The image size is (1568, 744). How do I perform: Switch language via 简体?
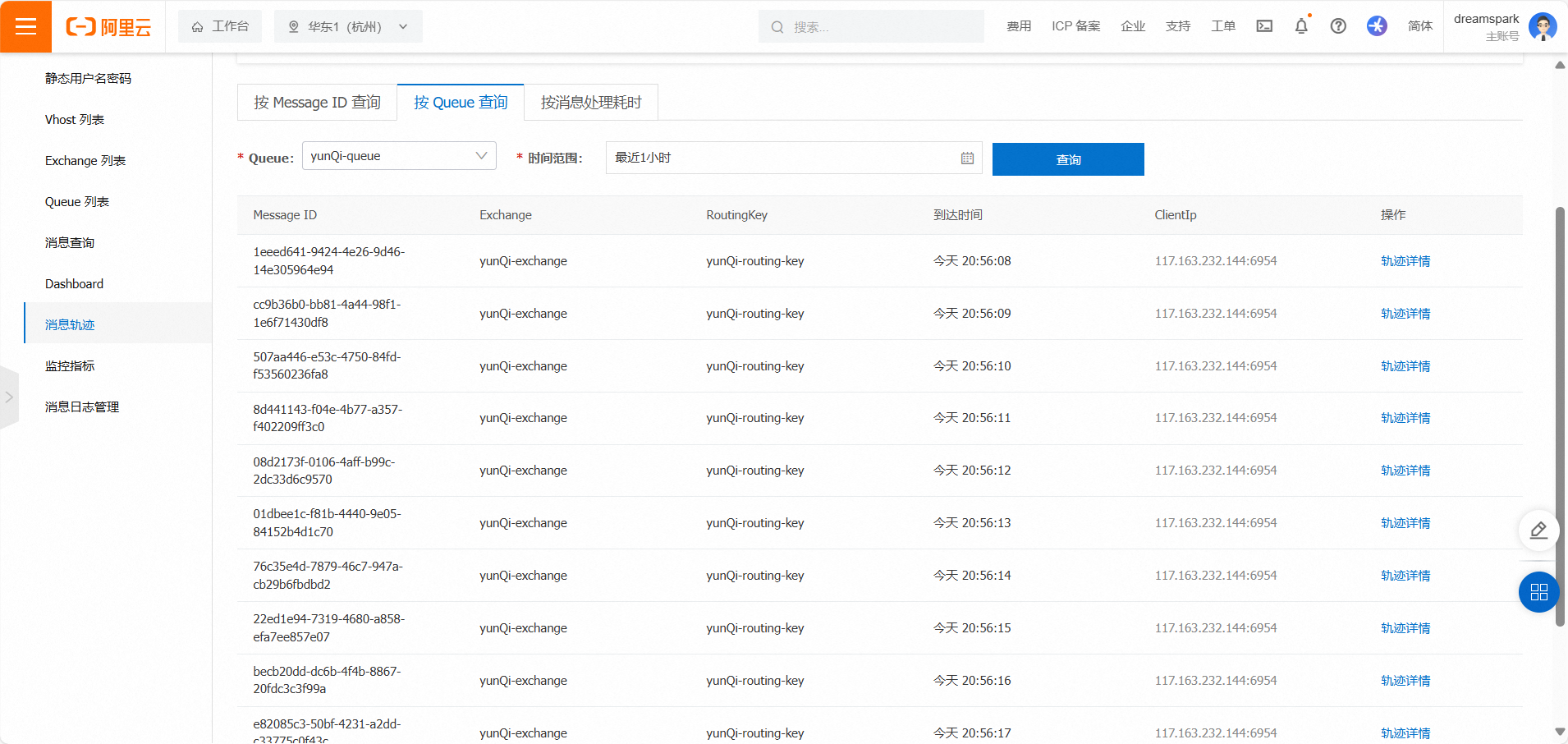[1420, 26]
